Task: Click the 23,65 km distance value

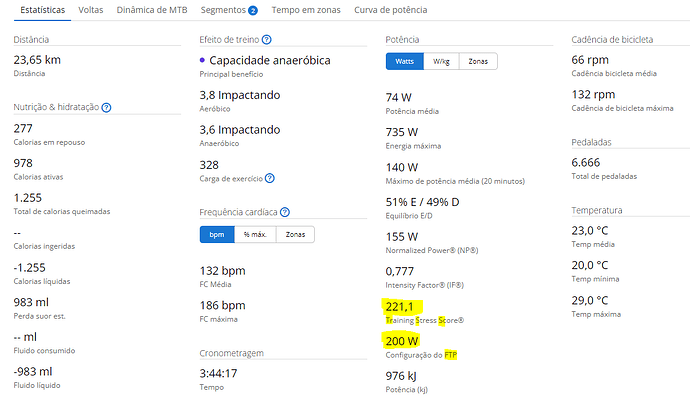Action: 37,60
